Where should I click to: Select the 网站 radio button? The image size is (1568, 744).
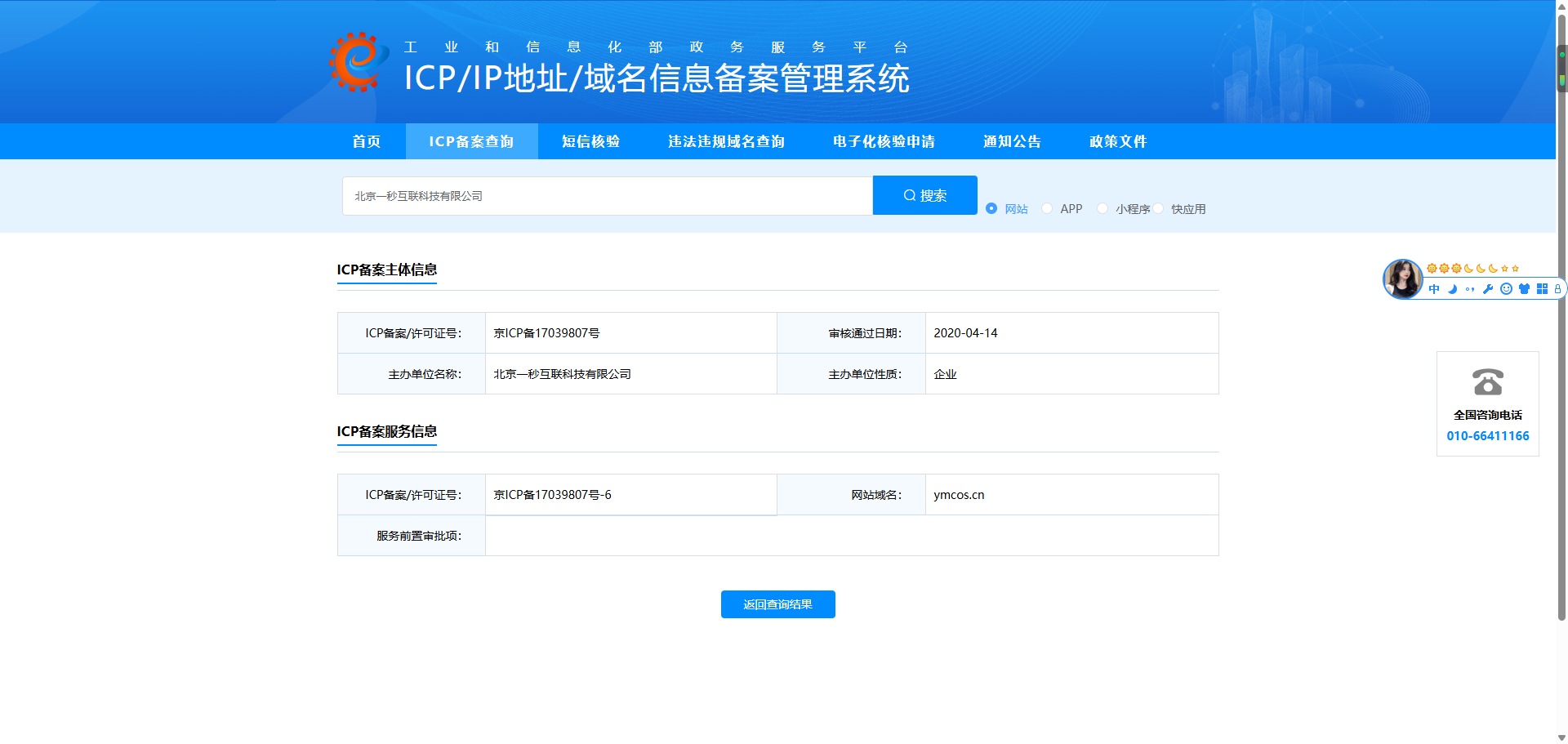point(991,209)
